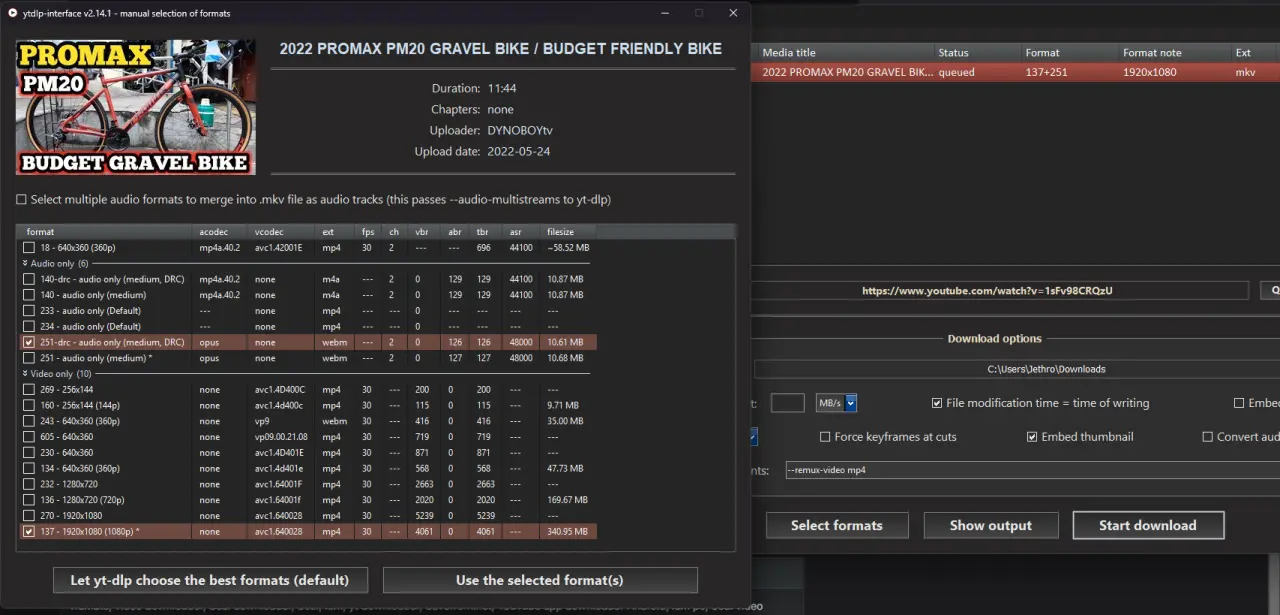Sort formats by the fps column
Viewport: 1280px width, 615px height.
[368, 232]
